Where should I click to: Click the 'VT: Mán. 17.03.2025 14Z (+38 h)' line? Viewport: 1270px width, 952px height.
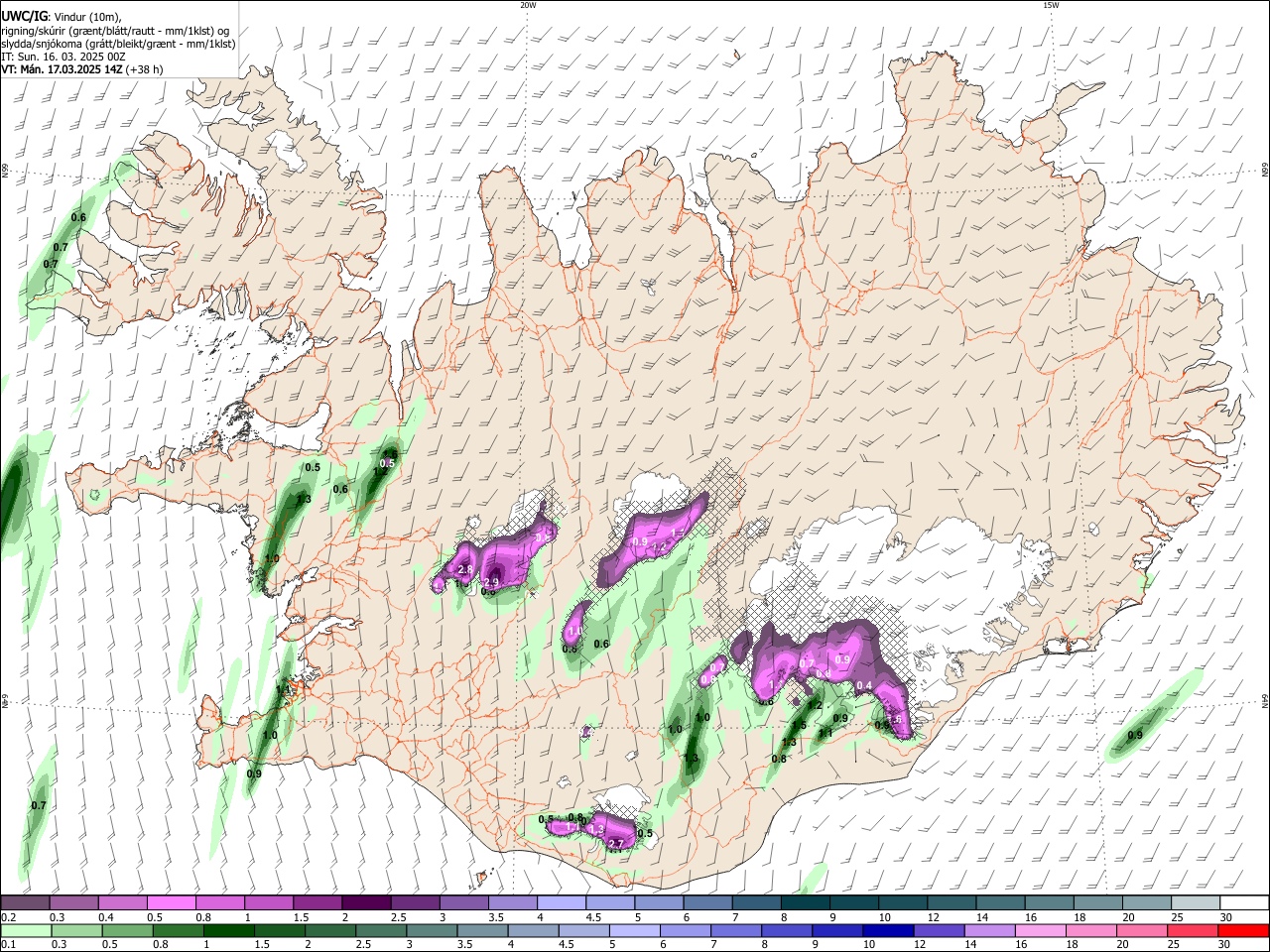tap(82, 69)
